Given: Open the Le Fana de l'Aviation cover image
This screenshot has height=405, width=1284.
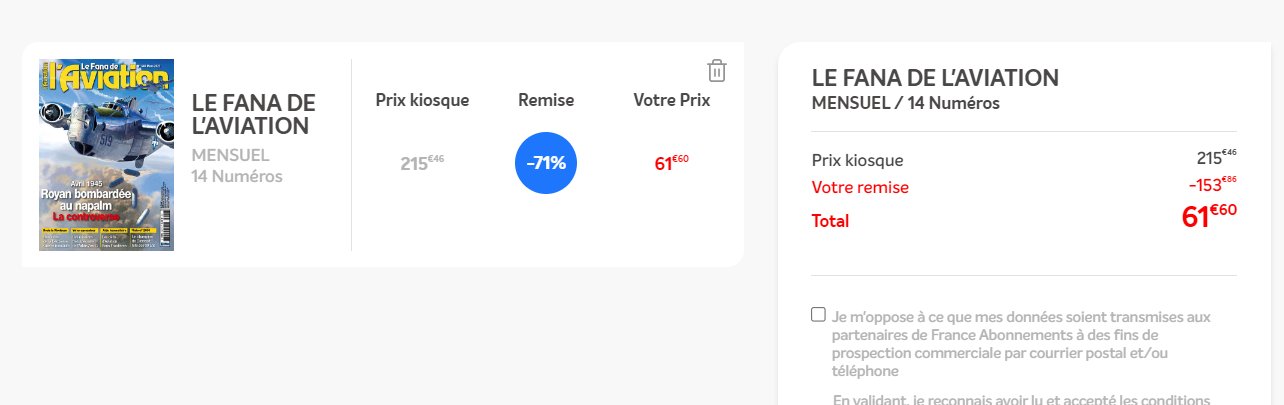Looking at the screenshot, I should click(x=106, y=155).
